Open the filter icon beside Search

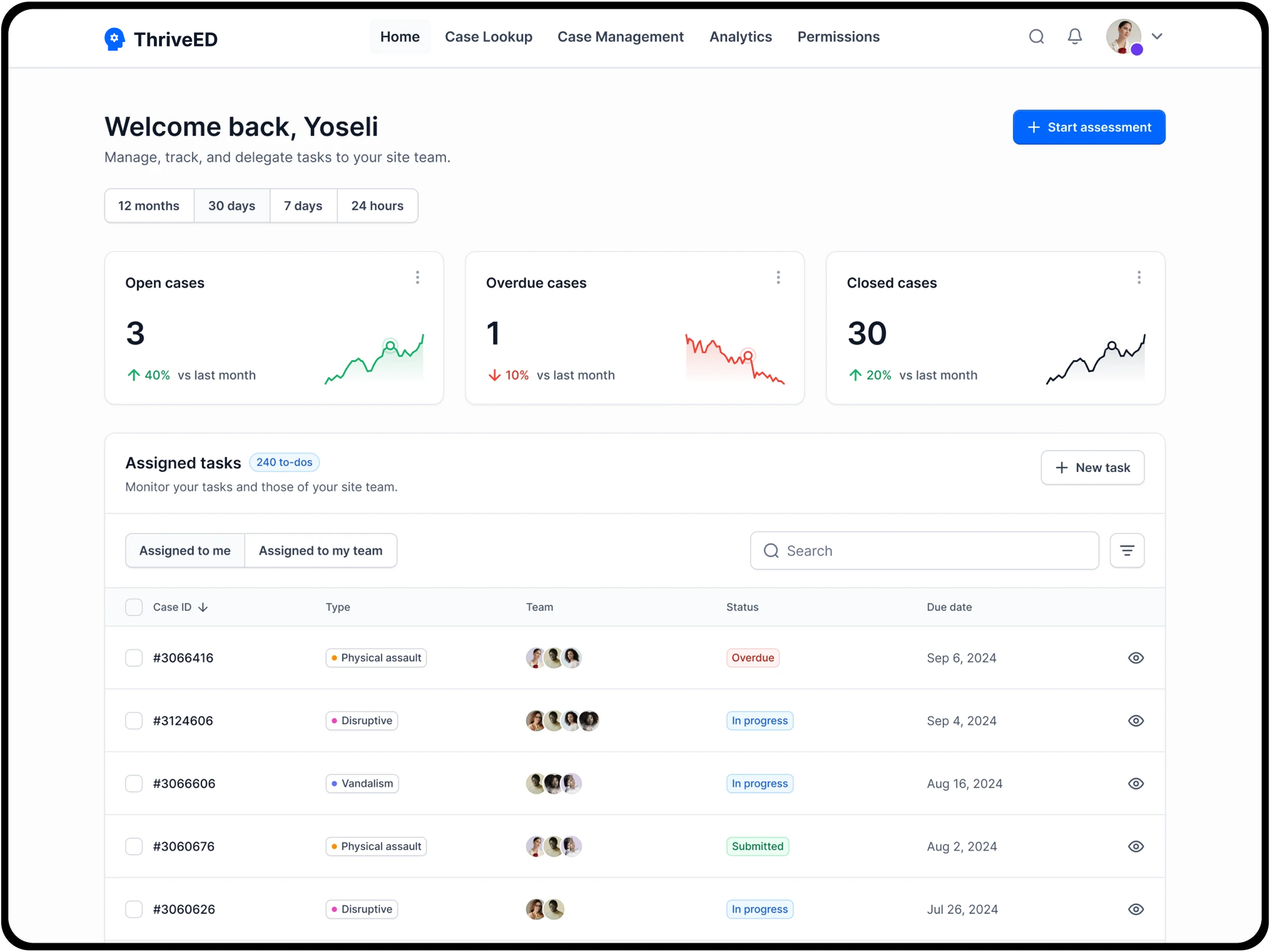(x=1126, y=551)
